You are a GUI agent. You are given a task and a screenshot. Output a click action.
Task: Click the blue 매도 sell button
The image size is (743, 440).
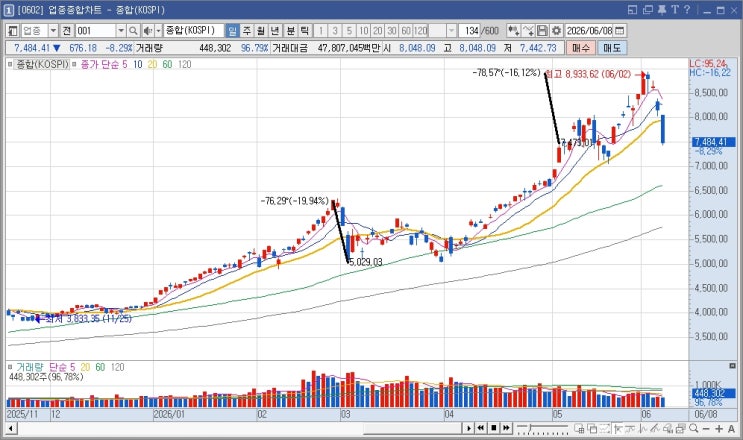tap(612, 48)
